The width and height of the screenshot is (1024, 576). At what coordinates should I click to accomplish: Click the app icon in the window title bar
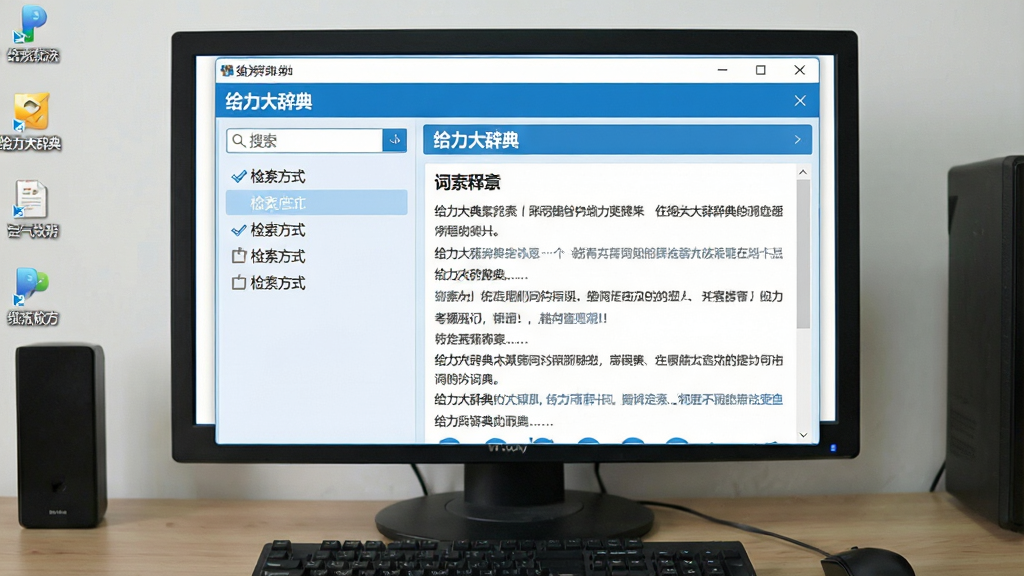(x=227, y=71)
